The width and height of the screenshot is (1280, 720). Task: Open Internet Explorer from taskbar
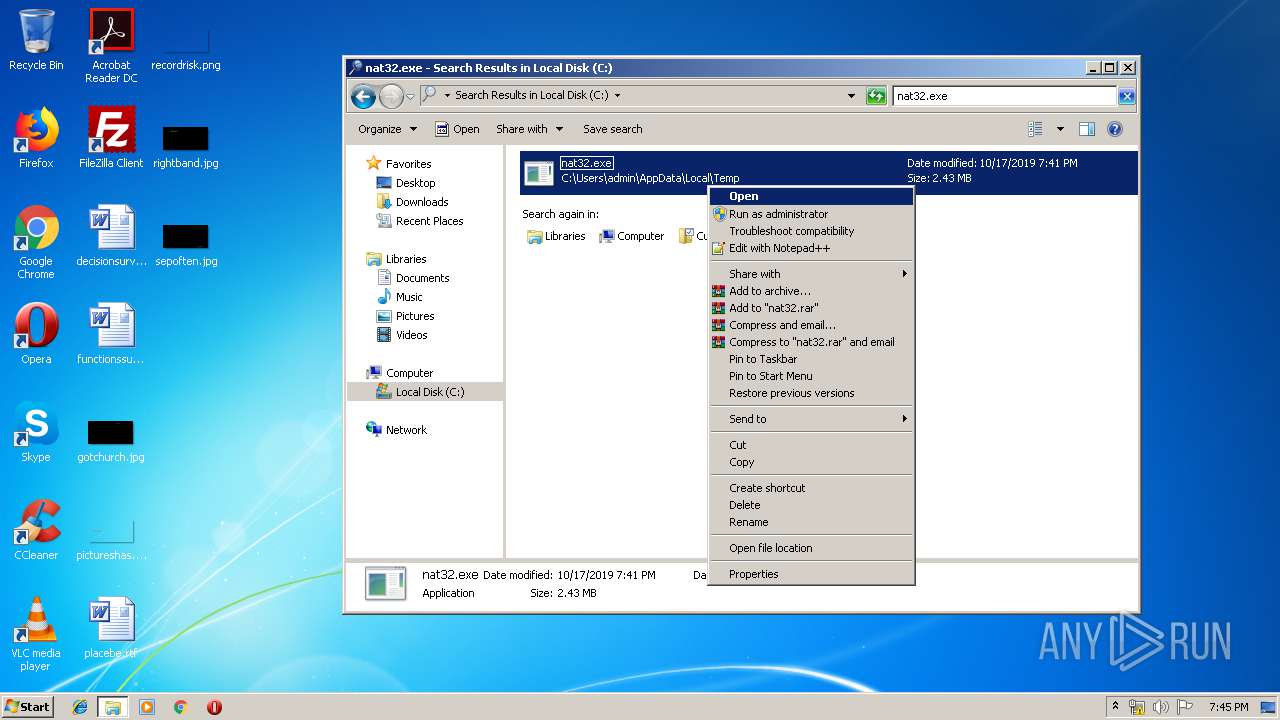click(80, 707)
